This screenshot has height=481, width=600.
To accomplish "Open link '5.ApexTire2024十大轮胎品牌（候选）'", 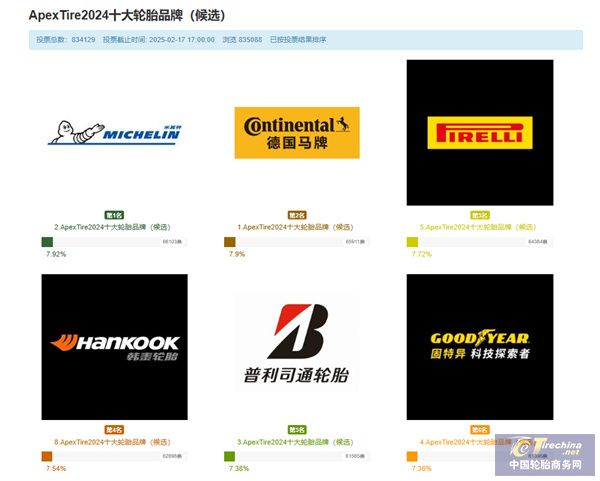I will pyautogui.click(x=478, y=227).
